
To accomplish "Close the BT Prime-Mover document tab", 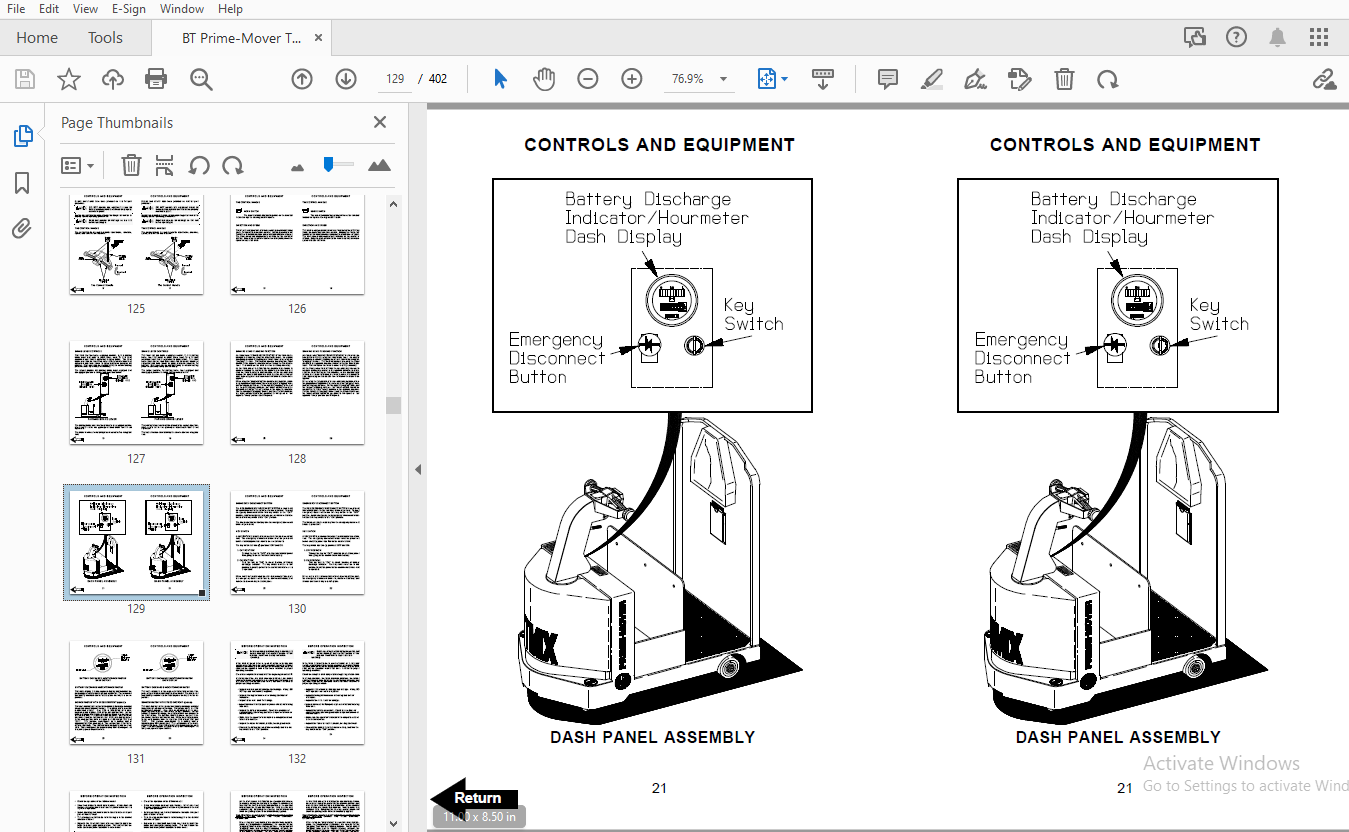I will pyautogui.click(x=318, y=38).
